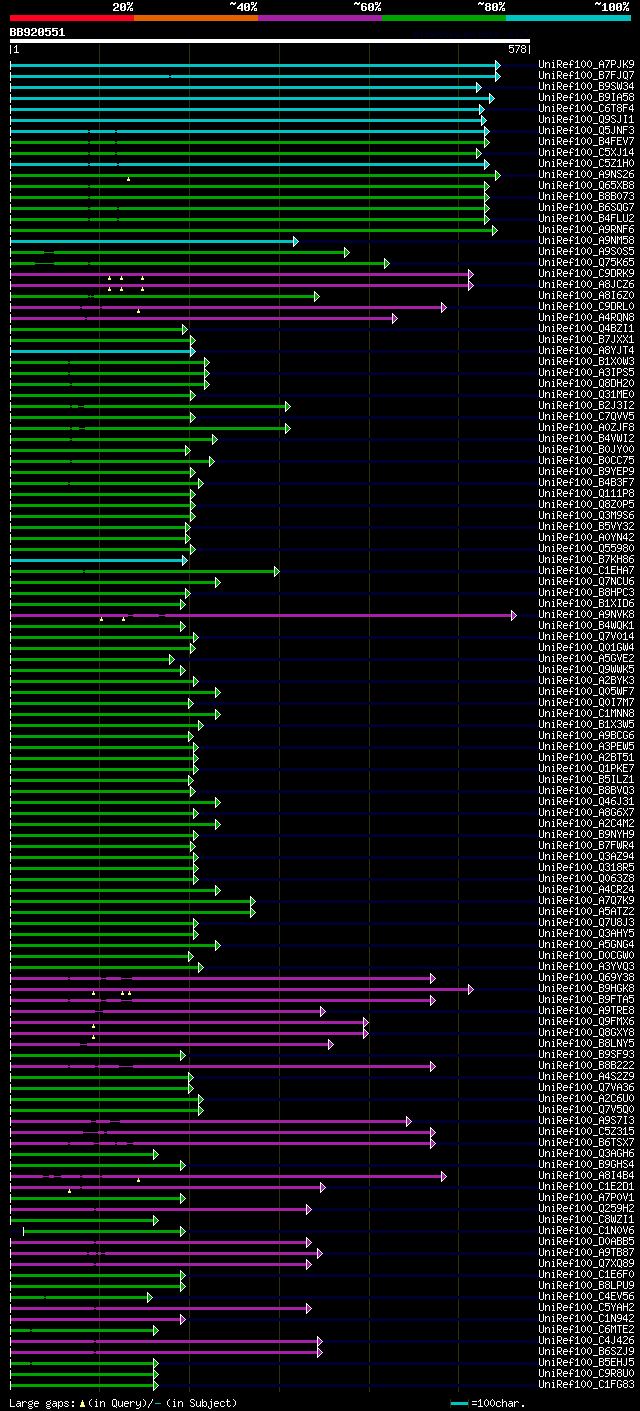
Task: Select the UniRef100_A3IPS5 label
Action: click(586, 373)
